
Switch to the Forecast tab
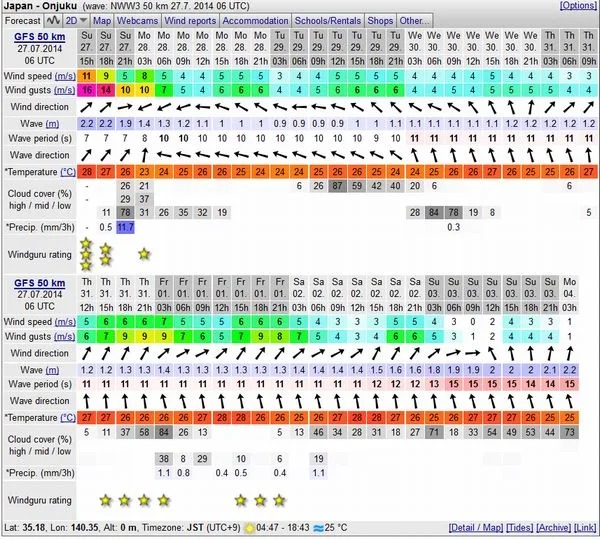(22, 21)
